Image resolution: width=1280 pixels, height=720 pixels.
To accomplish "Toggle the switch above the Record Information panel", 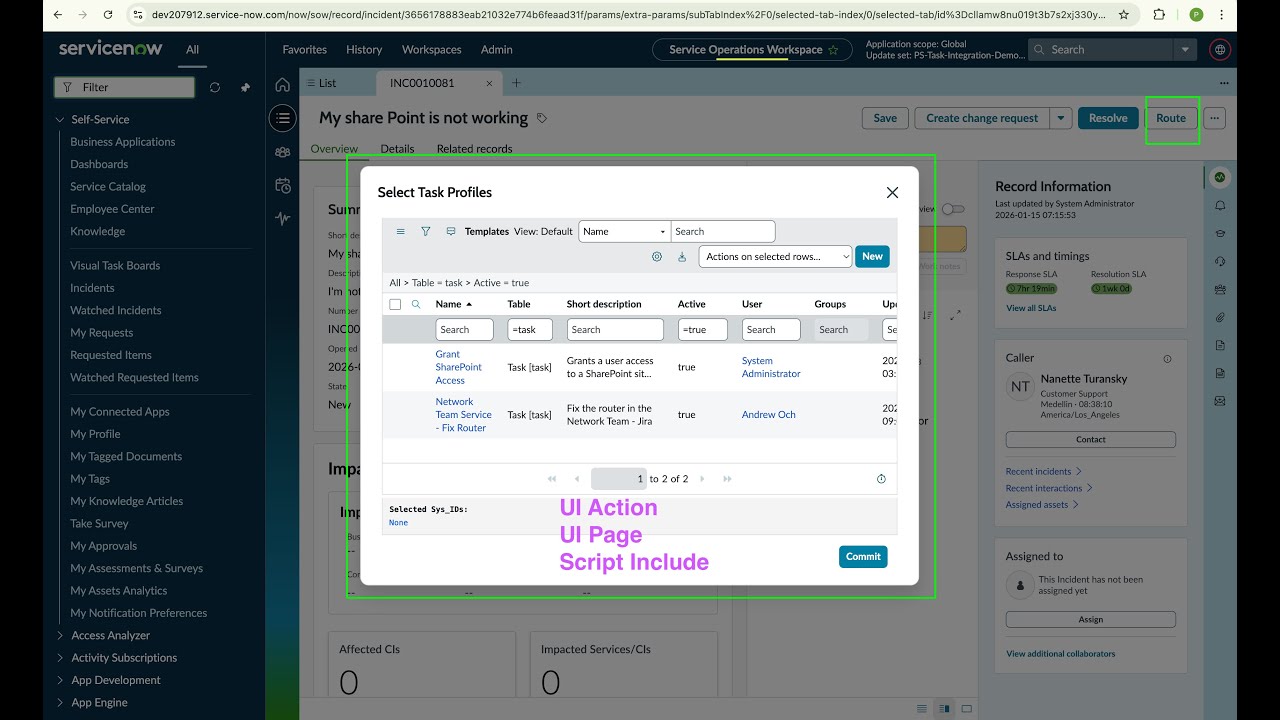I will pyautogui.click(x=953, y=209).
